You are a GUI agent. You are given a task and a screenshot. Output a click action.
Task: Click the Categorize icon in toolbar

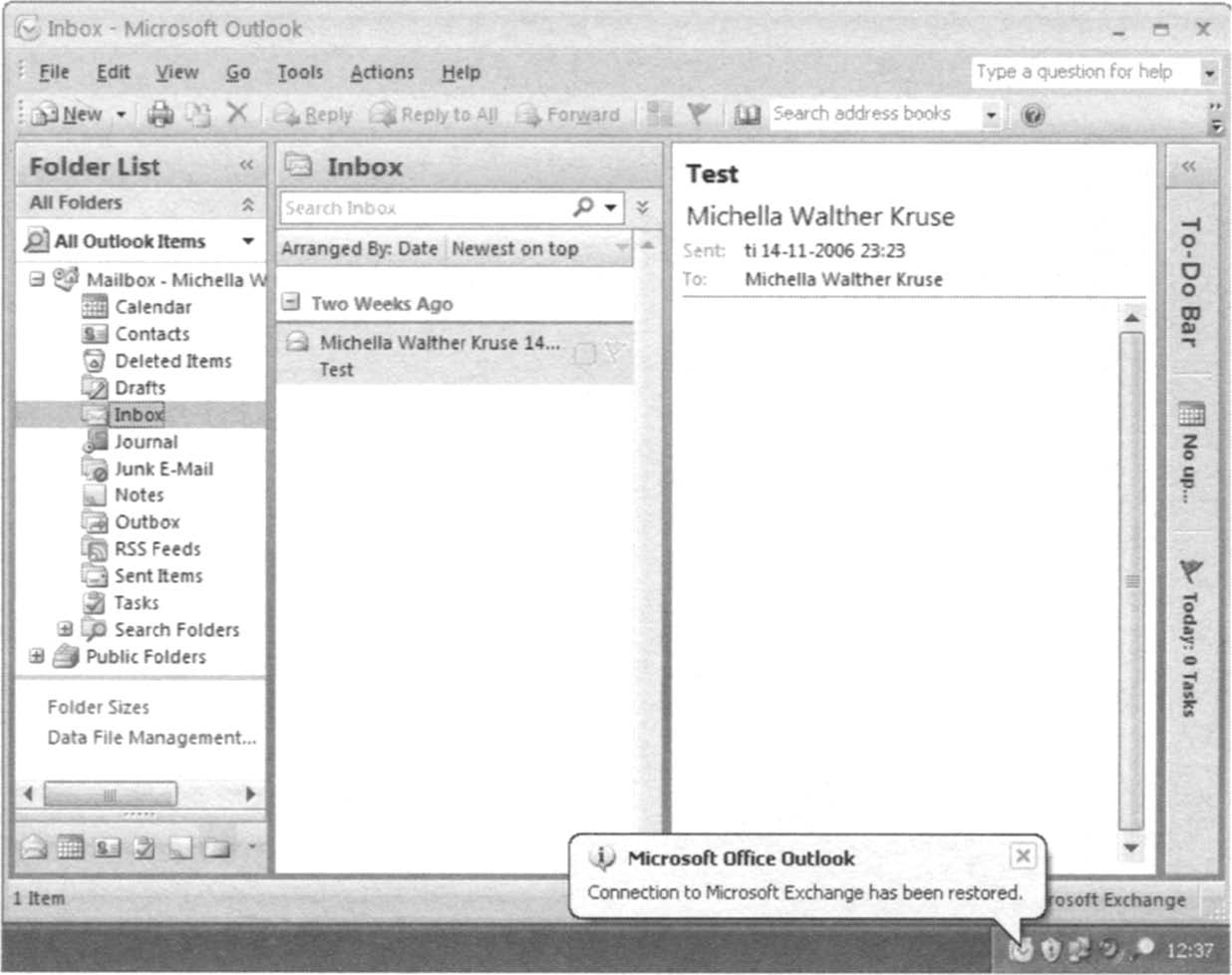click(659, 114)
